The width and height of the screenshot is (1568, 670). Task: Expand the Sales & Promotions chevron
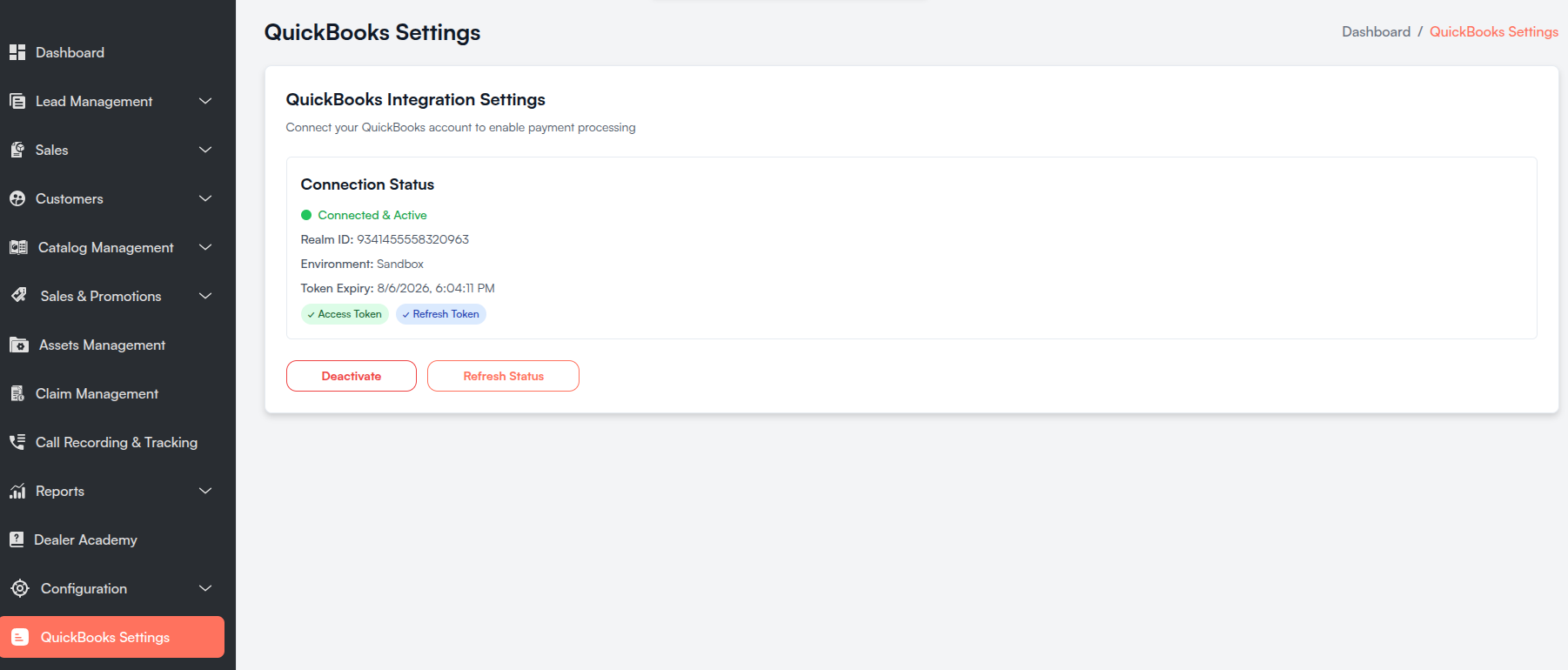[x=205, y=296]
